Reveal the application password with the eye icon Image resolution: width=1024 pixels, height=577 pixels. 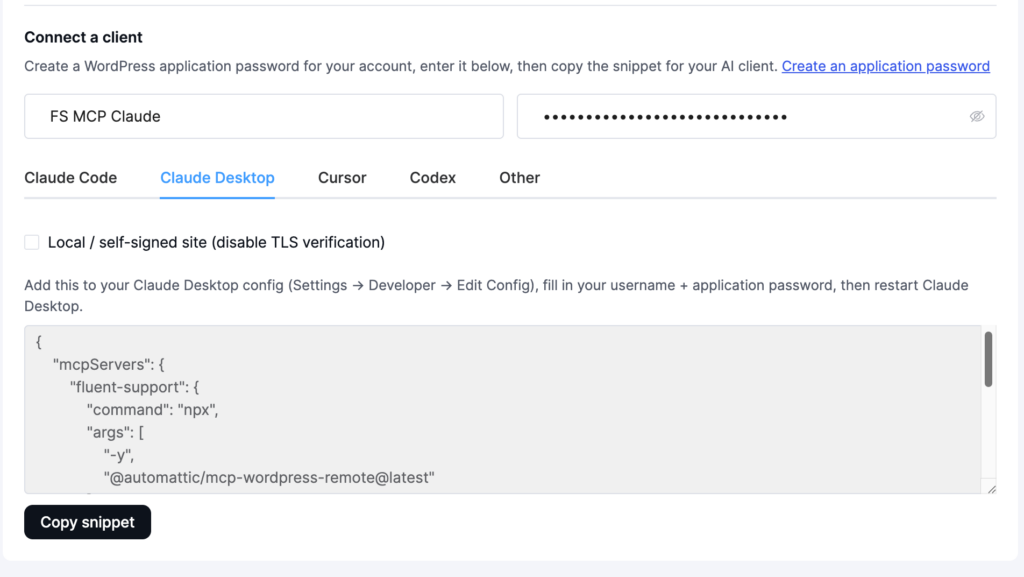(976, 116)
